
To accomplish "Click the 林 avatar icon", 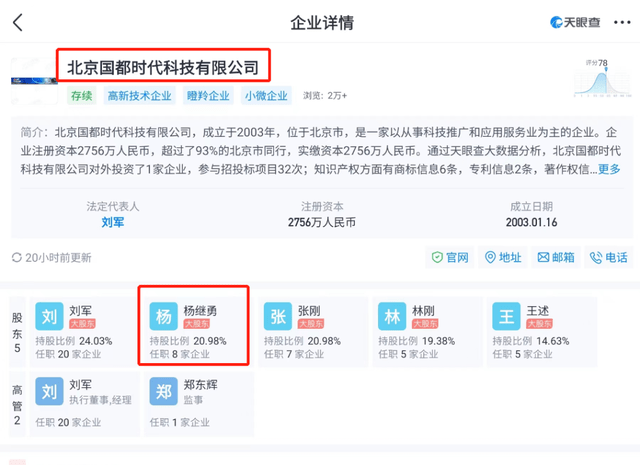I will coord(392,316).
